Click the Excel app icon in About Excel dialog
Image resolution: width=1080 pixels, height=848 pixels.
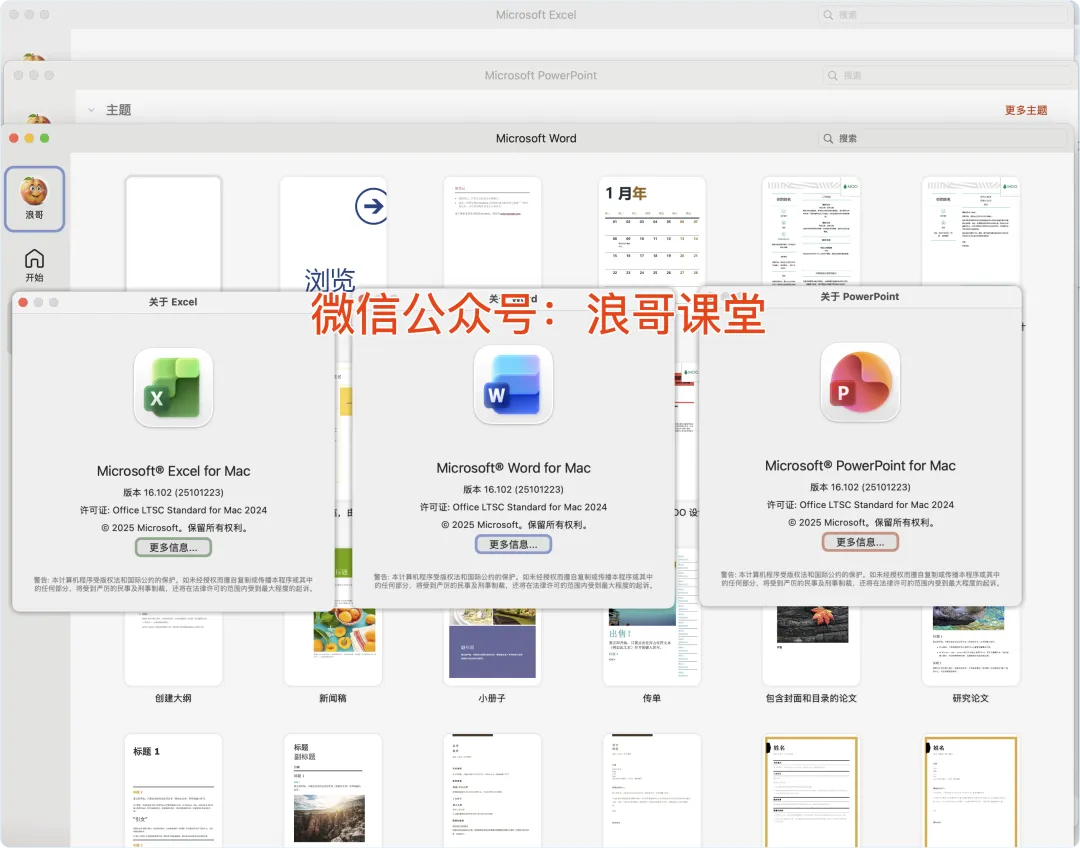tap(173, 388)
